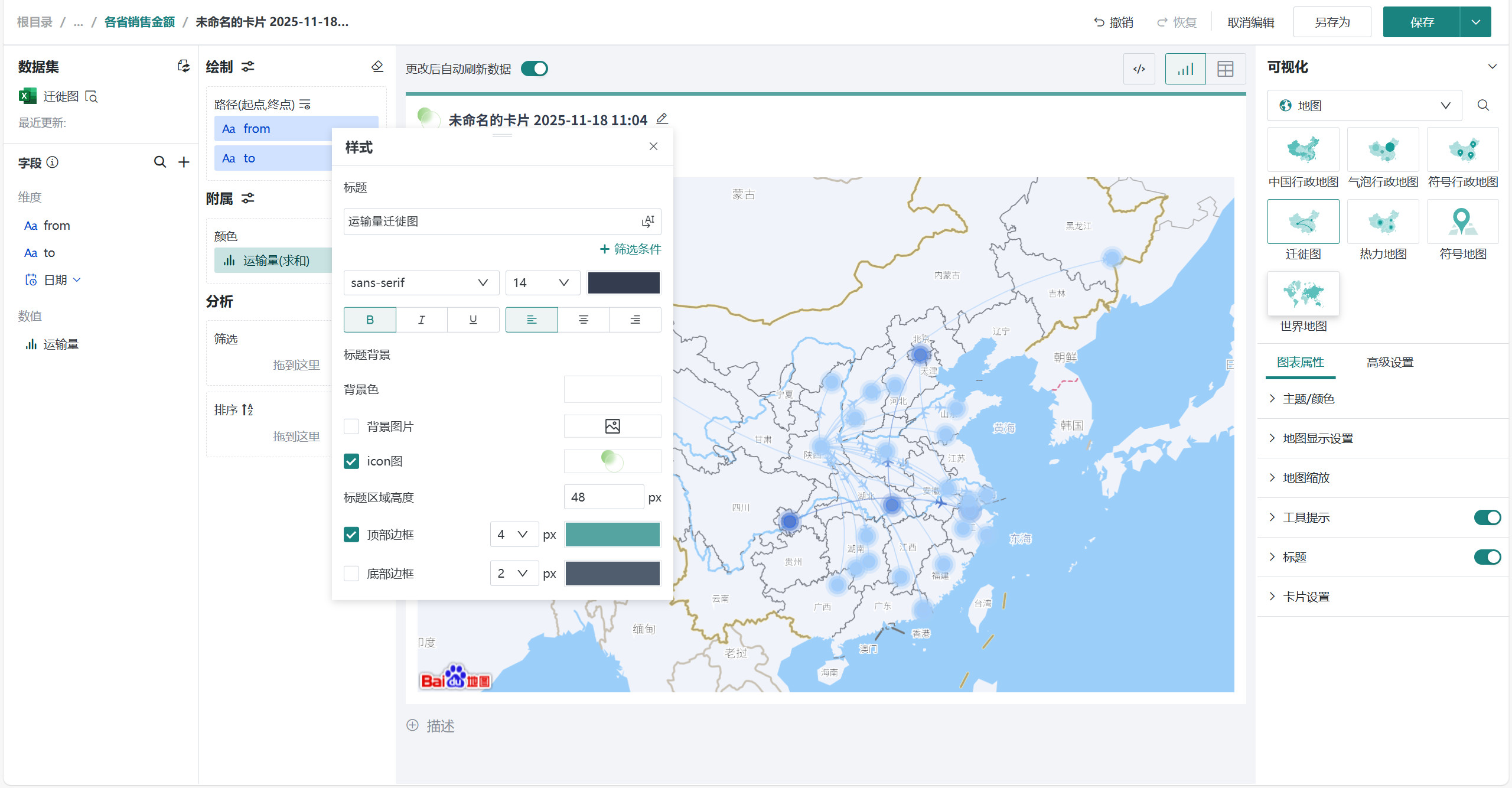Switch to the 高级设置 tab
Image resolution: width=1512 pixels, height=788 pixels.
click(1390, 362)
